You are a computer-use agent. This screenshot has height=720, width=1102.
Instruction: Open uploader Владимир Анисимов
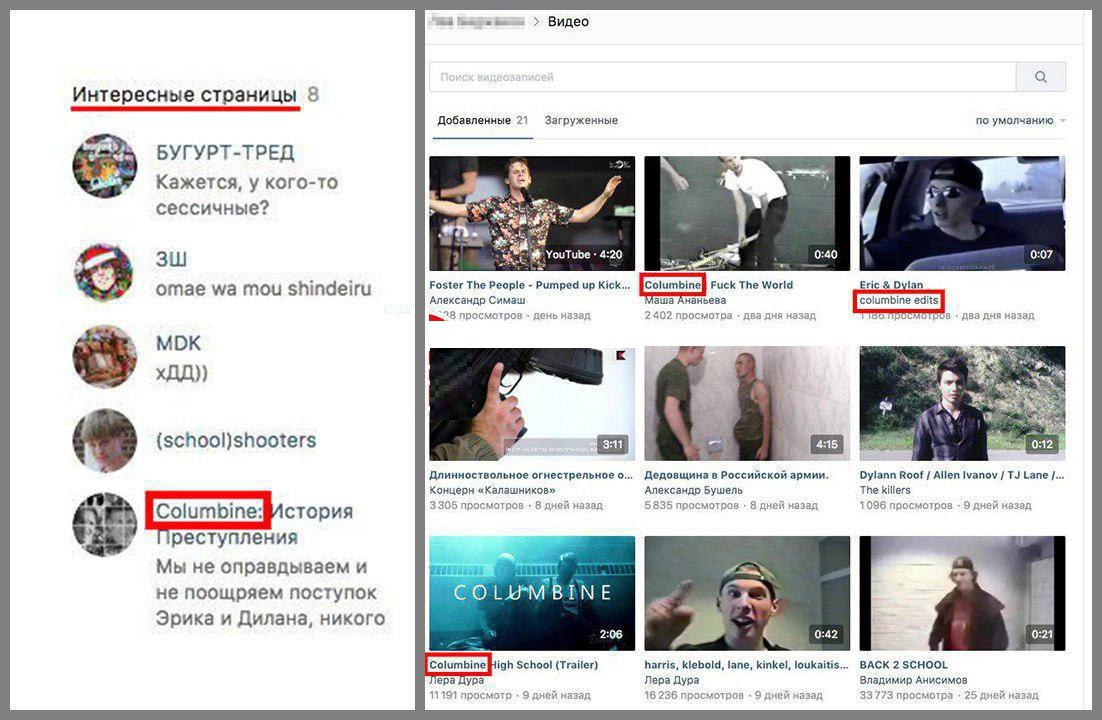pos(913,680)
